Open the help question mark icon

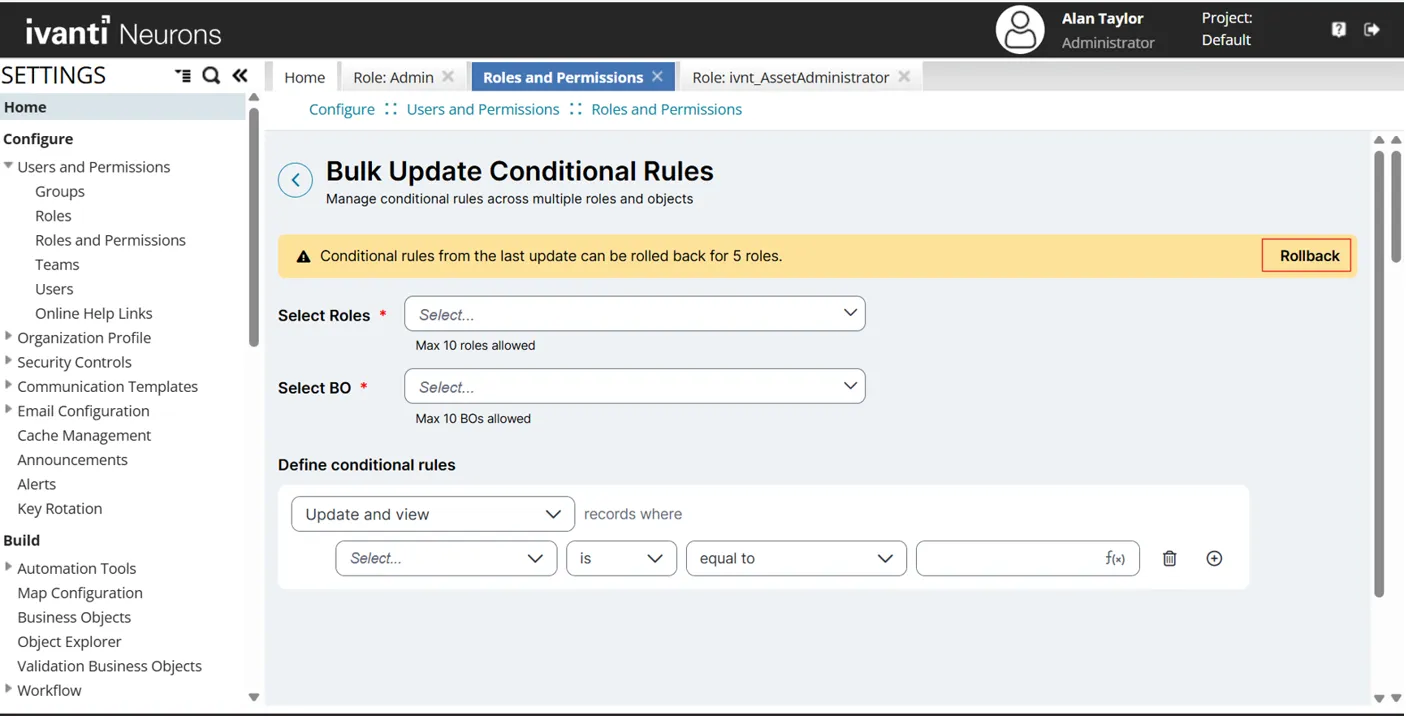1339,30
